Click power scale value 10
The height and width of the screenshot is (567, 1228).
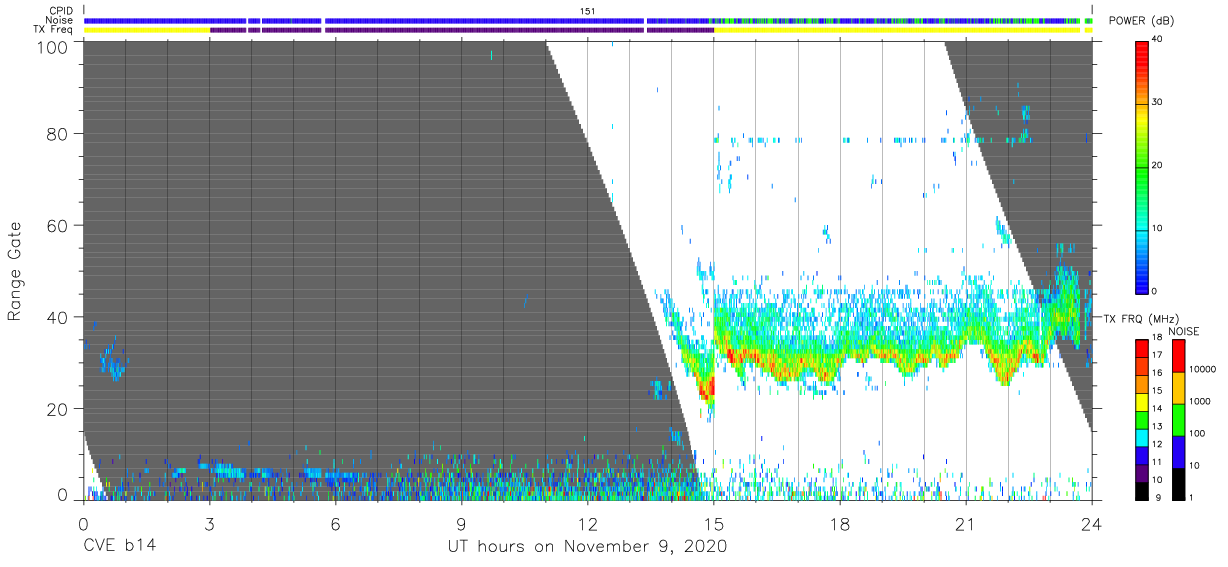coord(1157,228)
